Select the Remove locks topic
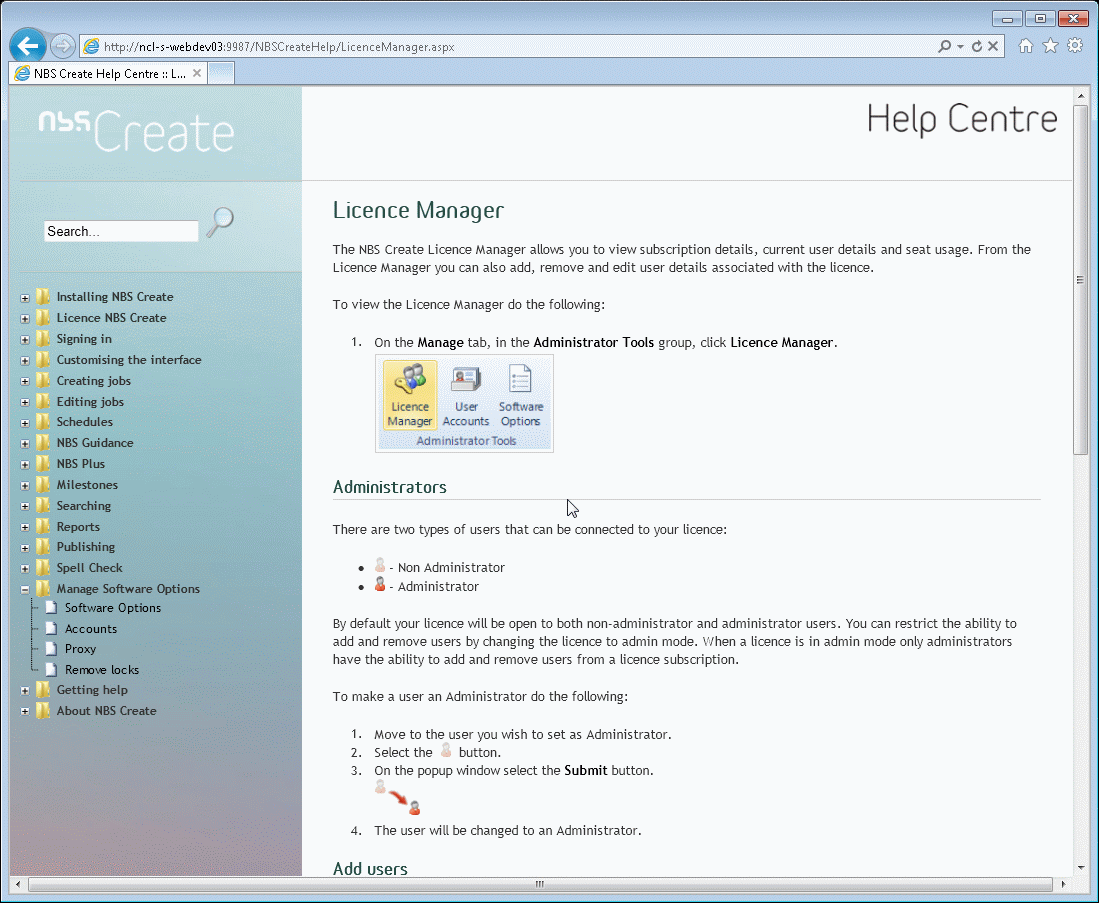 click(104, 669)
